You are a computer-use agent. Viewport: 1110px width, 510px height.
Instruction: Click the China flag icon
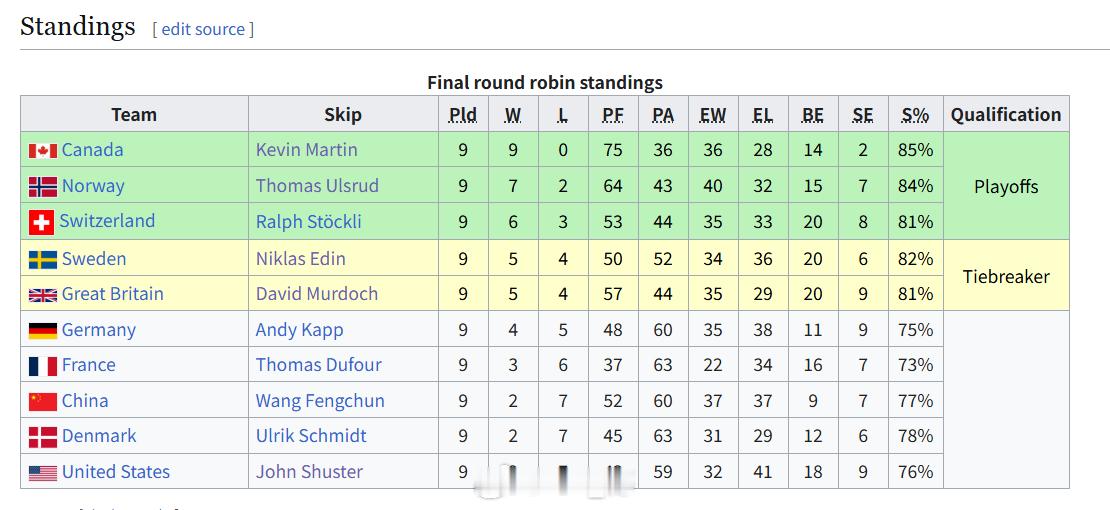(x=42, y=402)
